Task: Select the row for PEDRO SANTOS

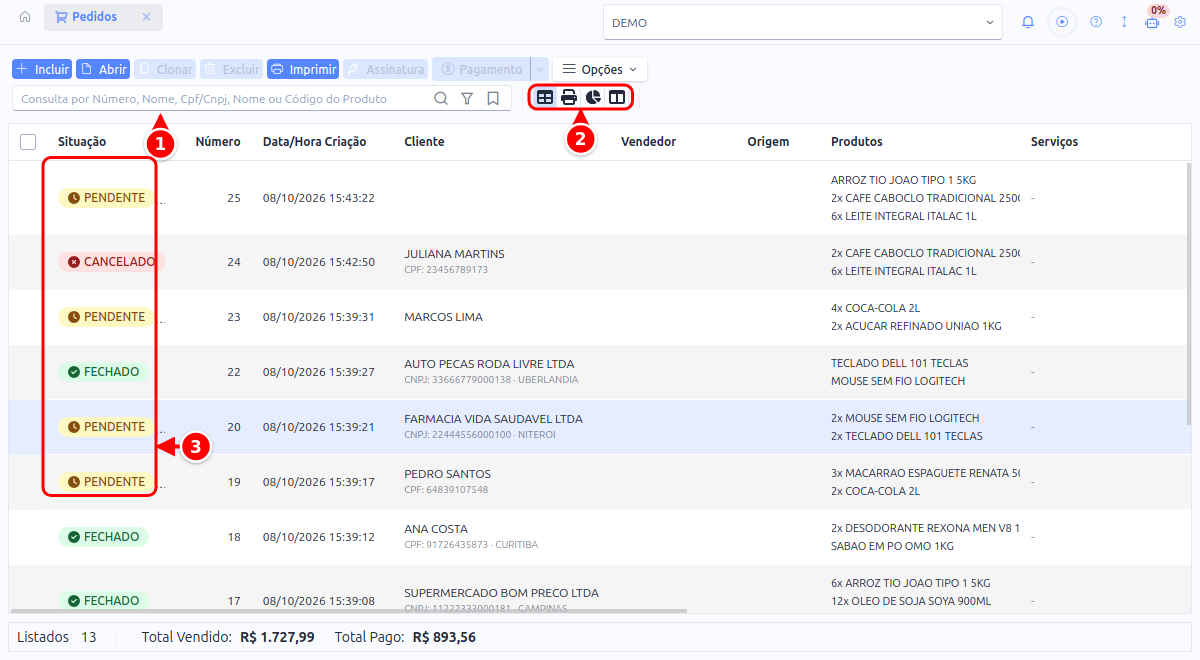Action: [600, 482]
